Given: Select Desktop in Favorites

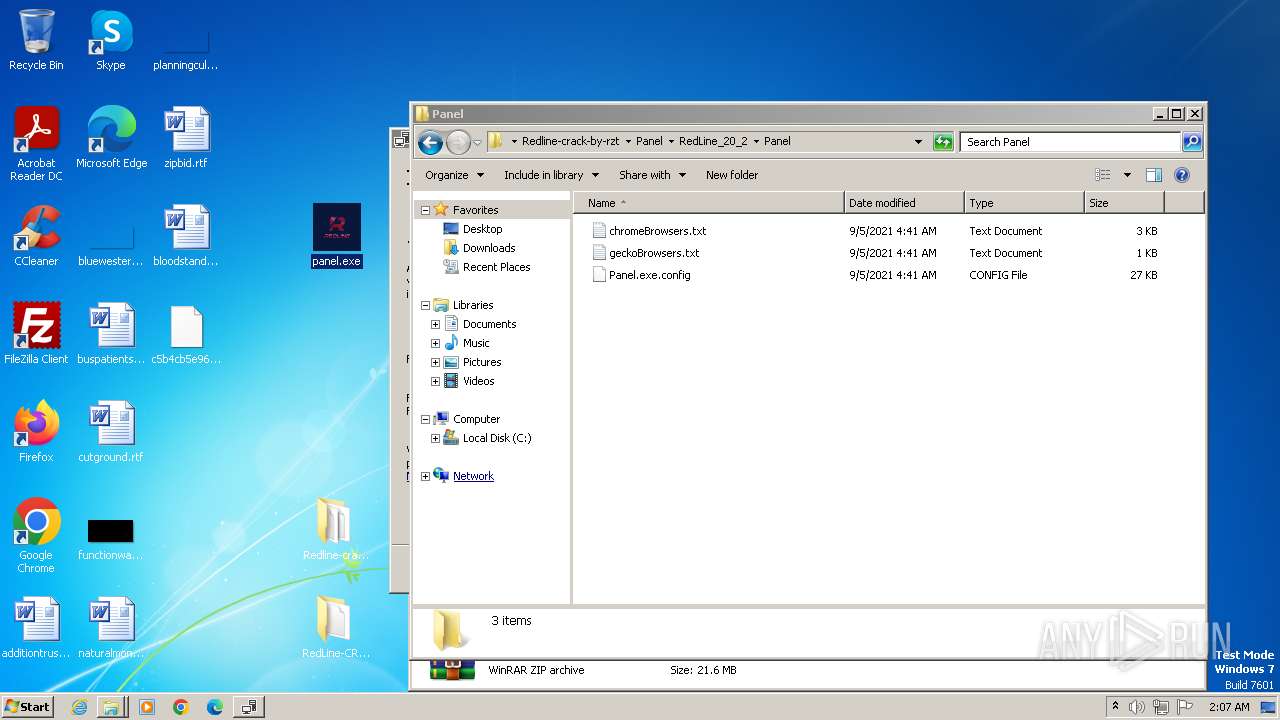Looking at the screenshot, I should click(482, 229).
